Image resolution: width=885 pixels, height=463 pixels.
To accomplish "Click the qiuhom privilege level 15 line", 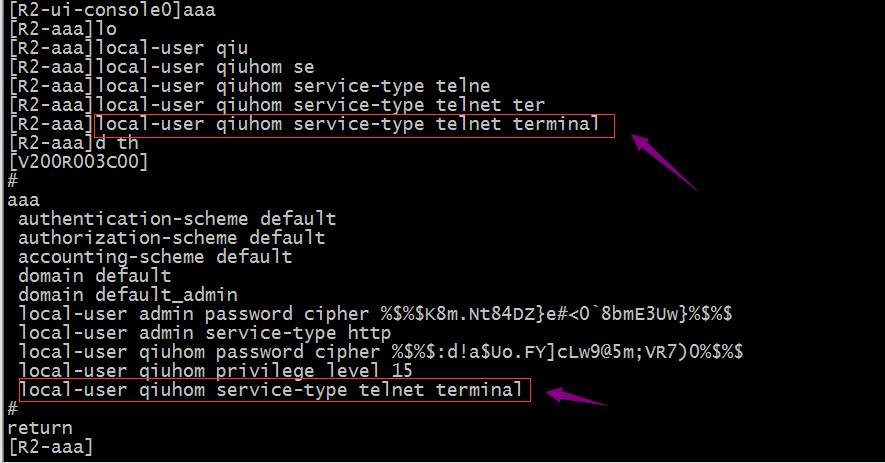I will [216, 371].
